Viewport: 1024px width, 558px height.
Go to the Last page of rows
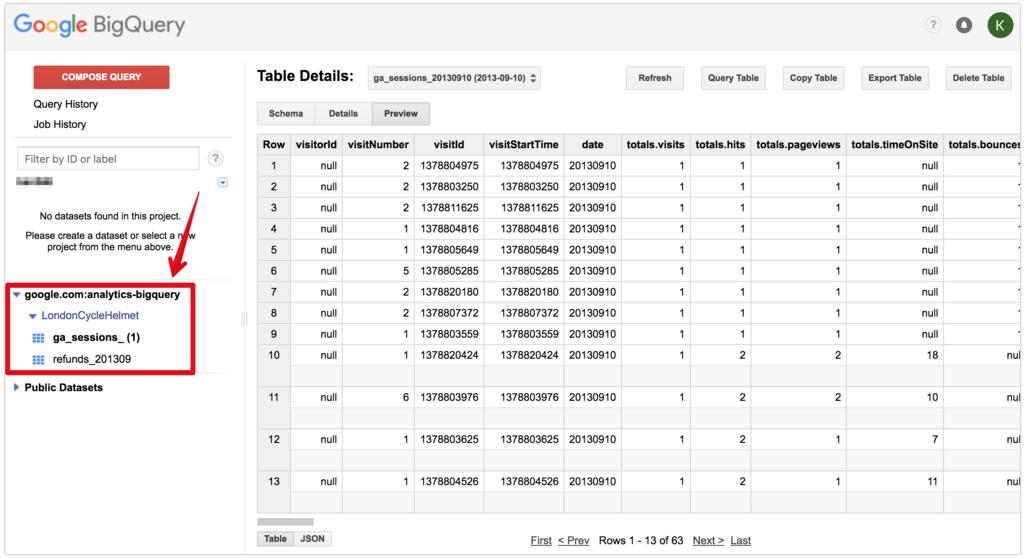tap(741, 540)
